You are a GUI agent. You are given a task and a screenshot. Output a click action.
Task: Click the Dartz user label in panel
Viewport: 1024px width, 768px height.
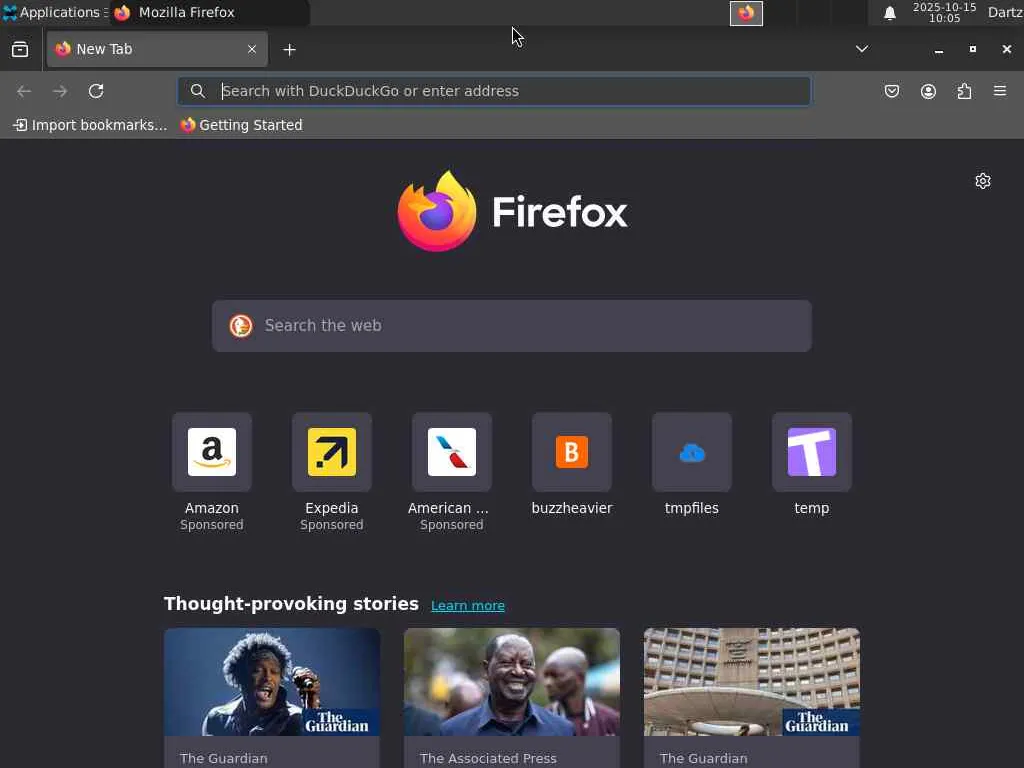coord(1005,12)
